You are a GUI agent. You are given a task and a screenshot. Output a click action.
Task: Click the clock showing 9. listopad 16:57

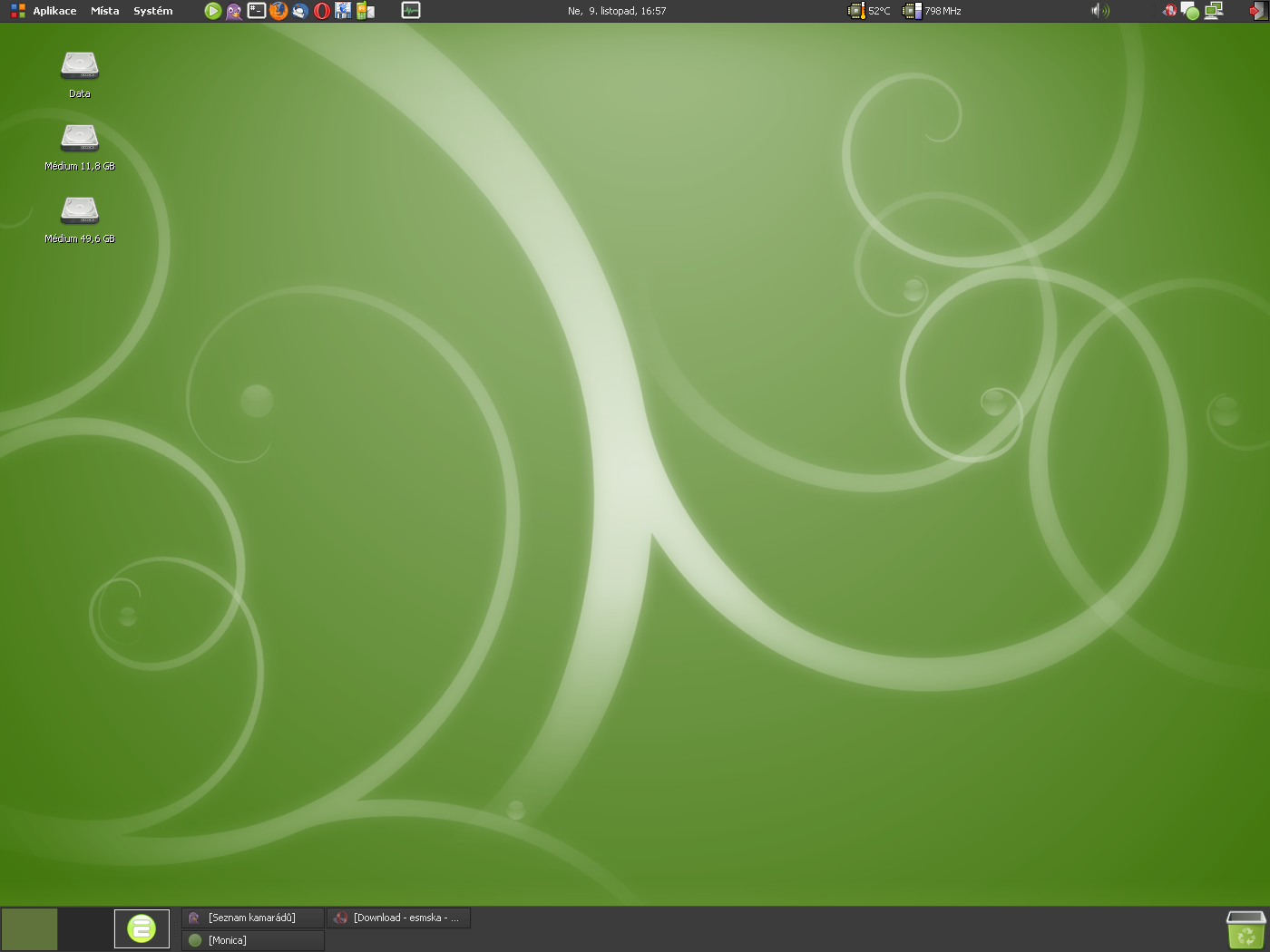point(617,11)
